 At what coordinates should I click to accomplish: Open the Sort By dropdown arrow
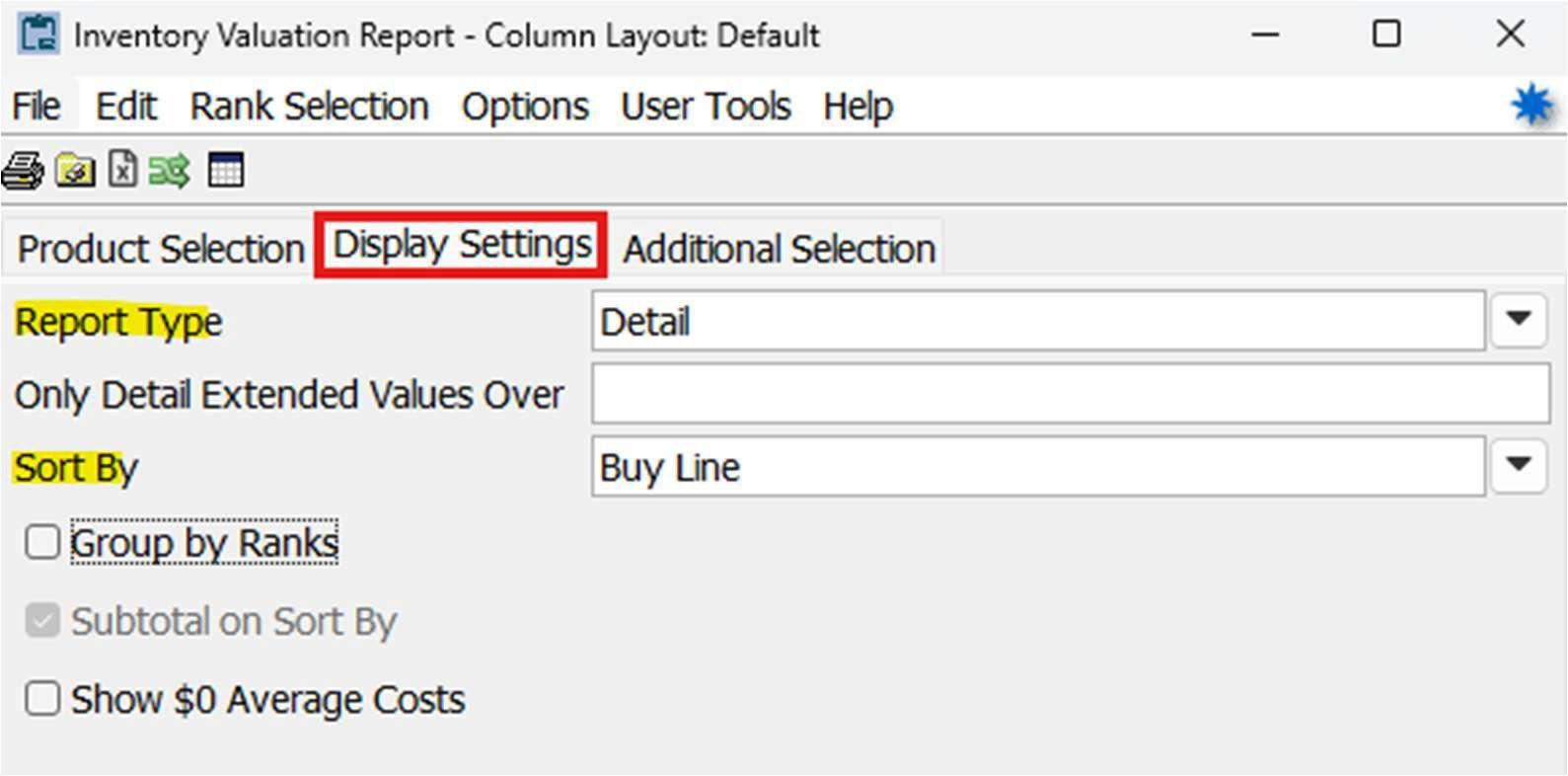(1518, 466)
